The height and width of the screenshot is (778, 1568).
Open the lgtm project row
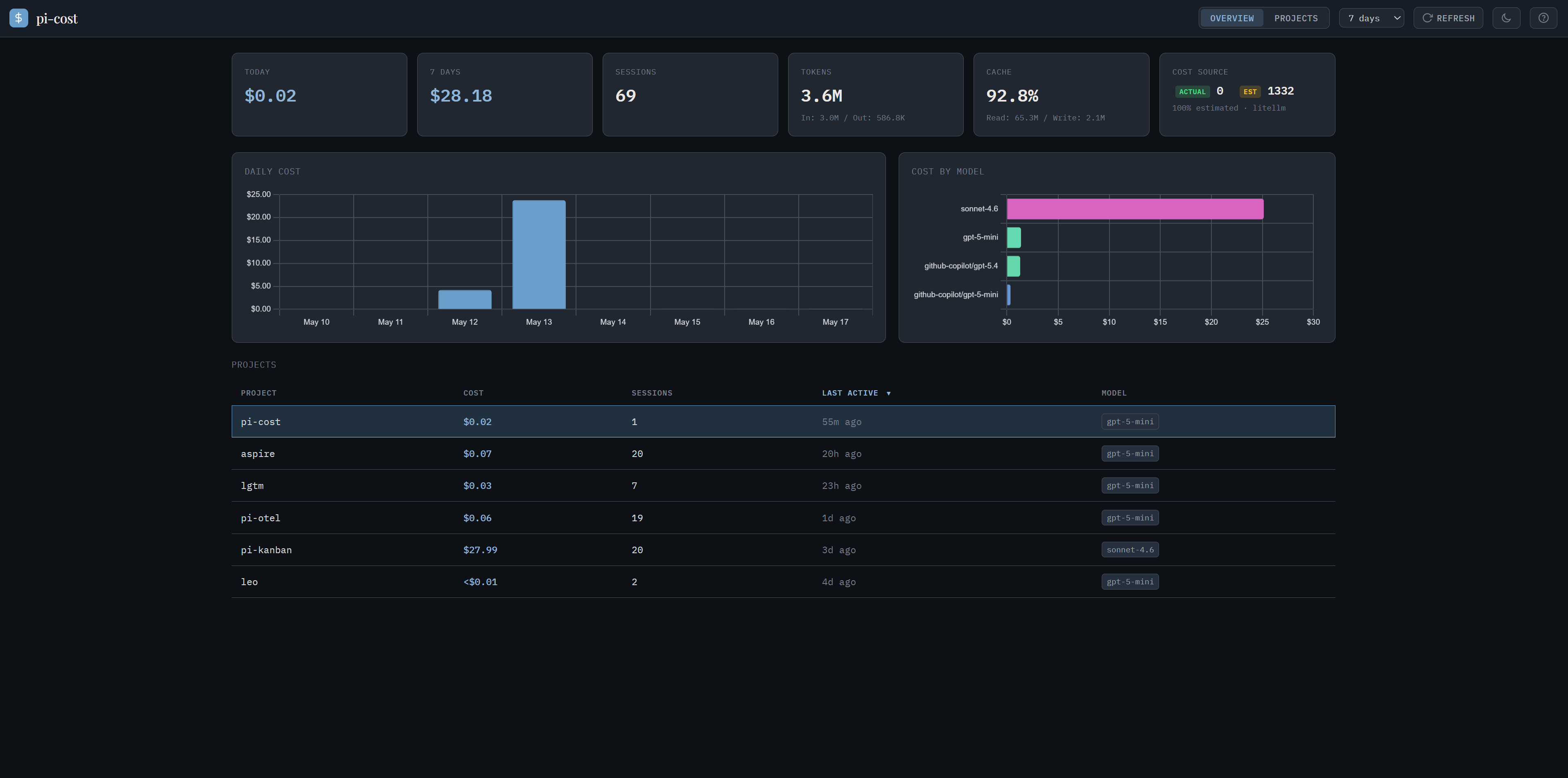(x=783, y=486)
